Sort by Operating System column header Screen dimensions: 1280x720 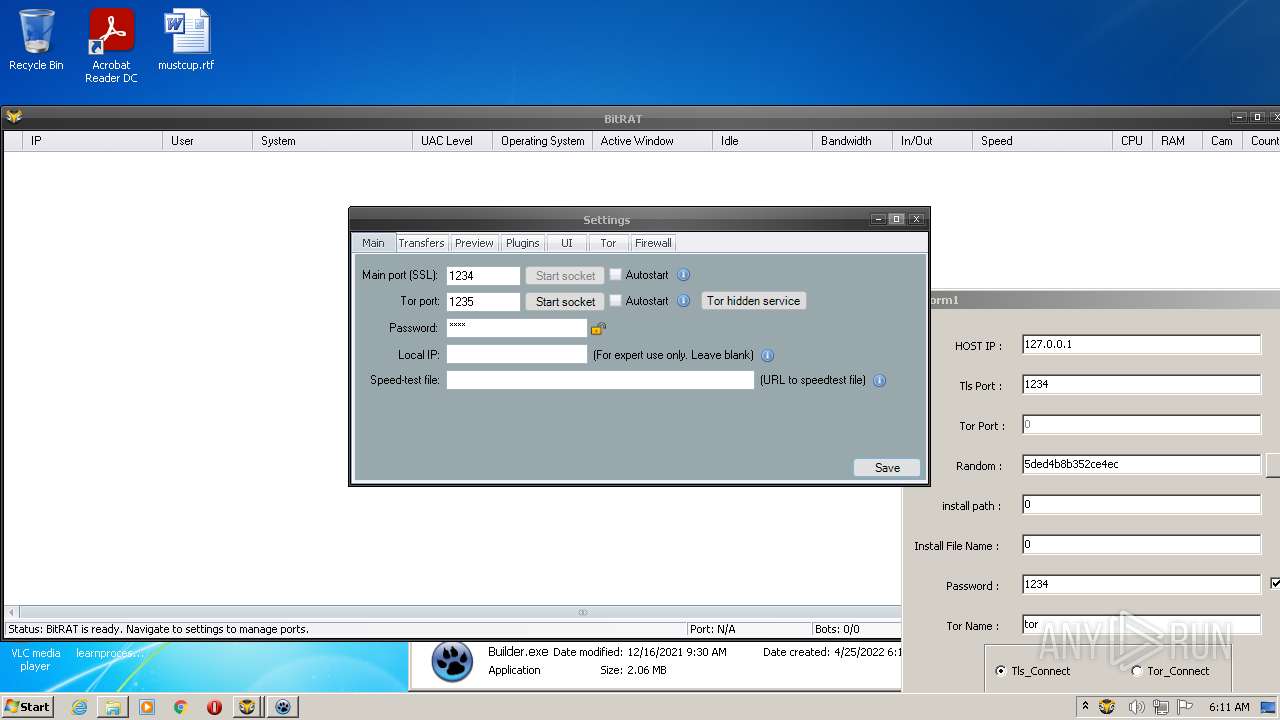(542, 141)
